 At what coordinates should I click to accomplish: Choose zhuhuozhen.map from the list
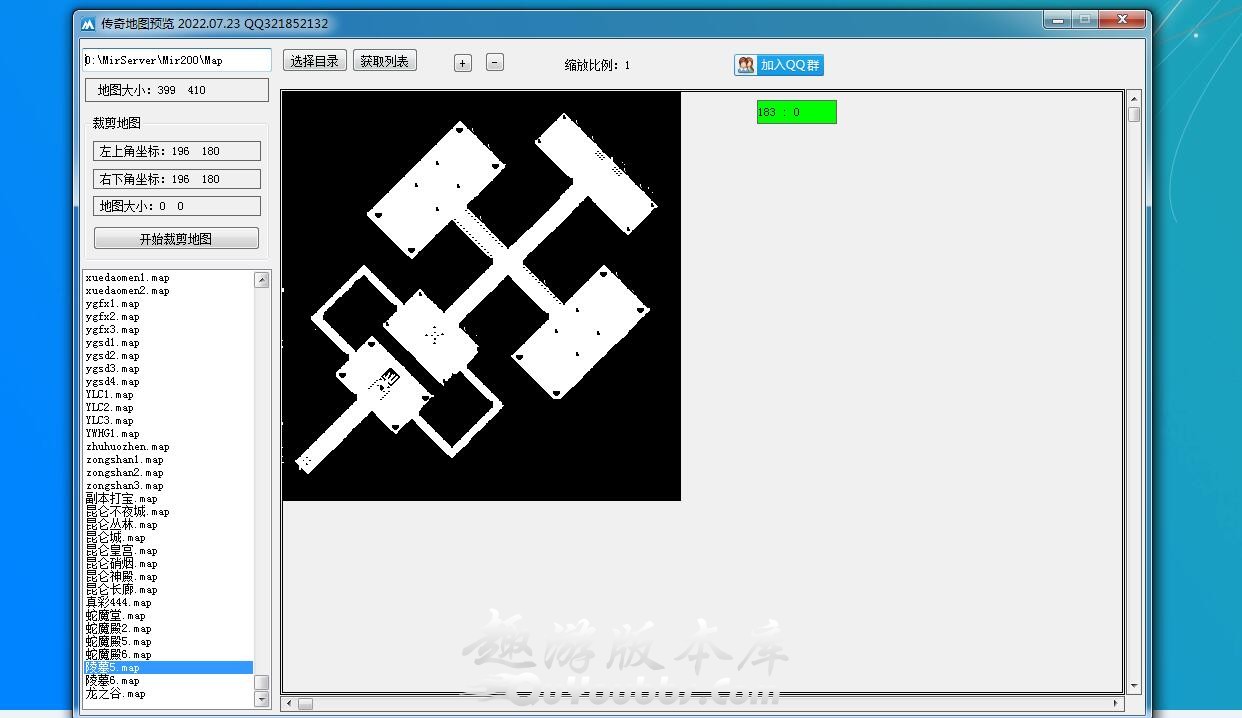pos(127,447)
